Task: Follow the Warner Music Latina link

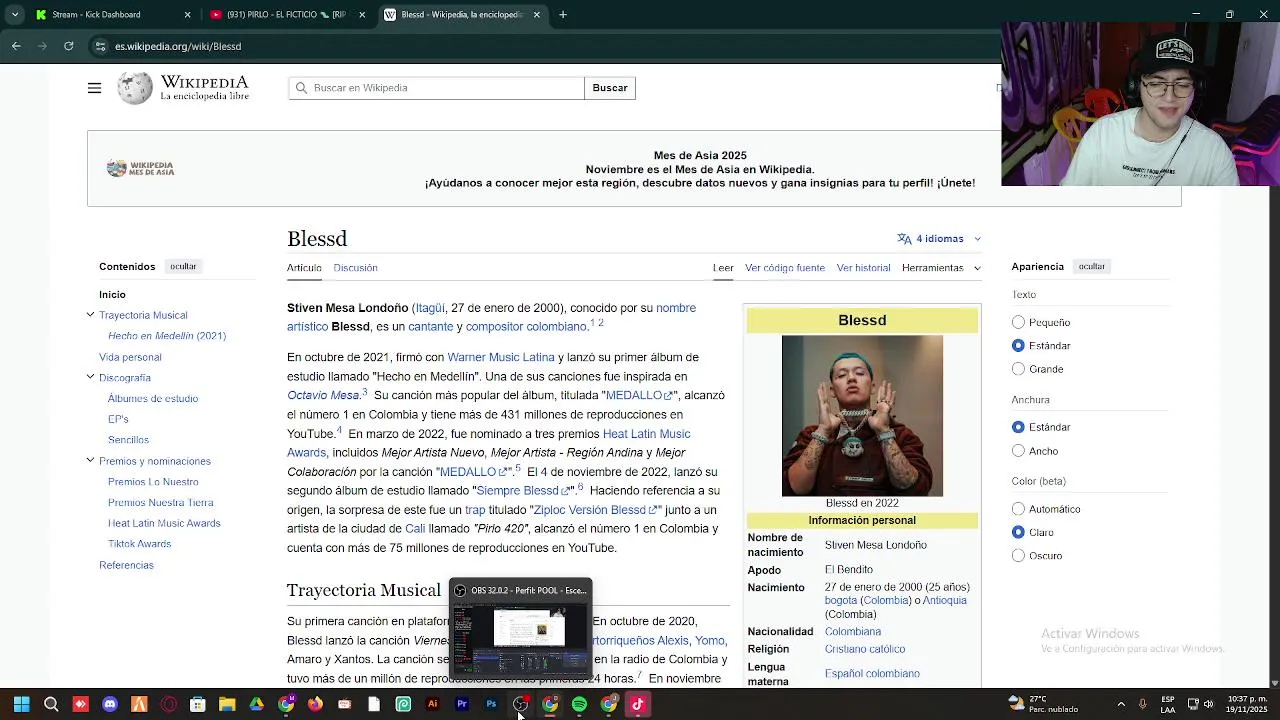Action: point(501,357)
